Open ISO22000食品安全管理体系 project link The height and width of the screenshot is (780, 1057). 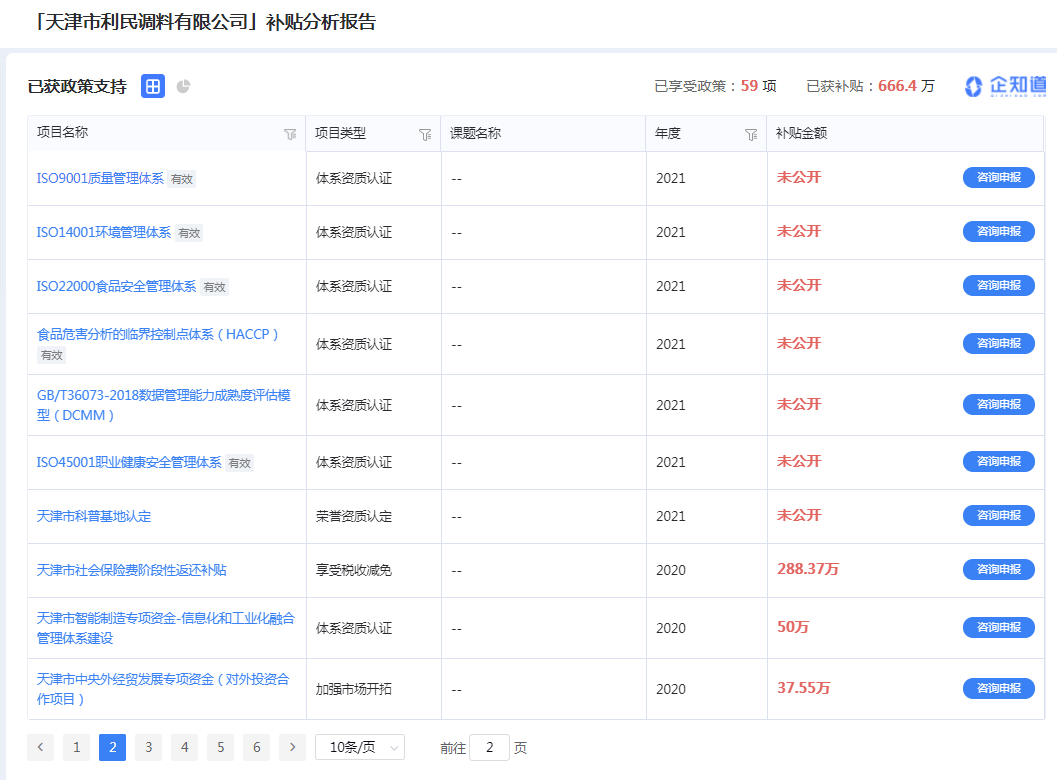[x=117, y=287]
